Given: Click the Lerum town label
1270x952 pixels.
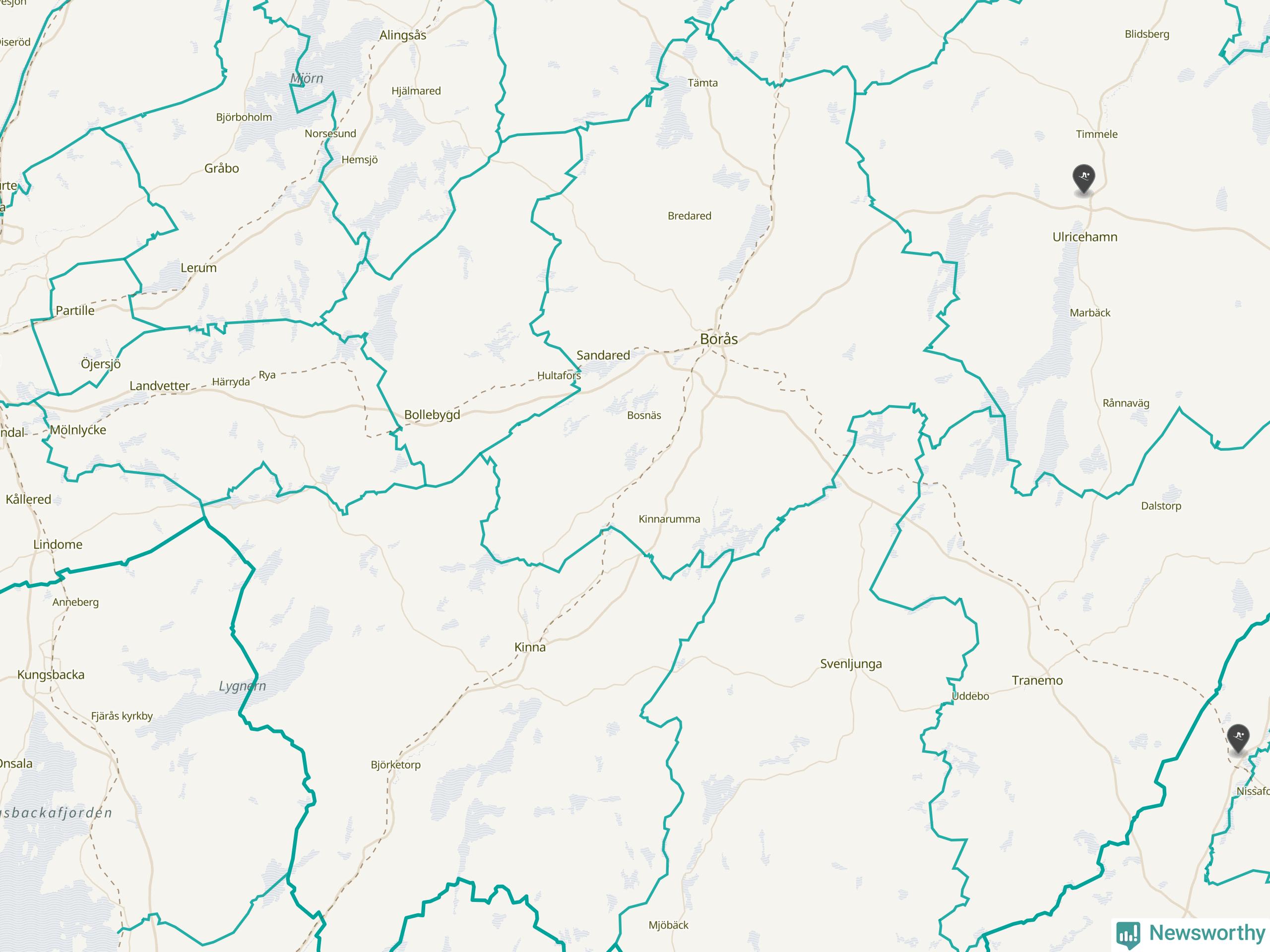Looking at the screenshot, I should pos(198,268).
